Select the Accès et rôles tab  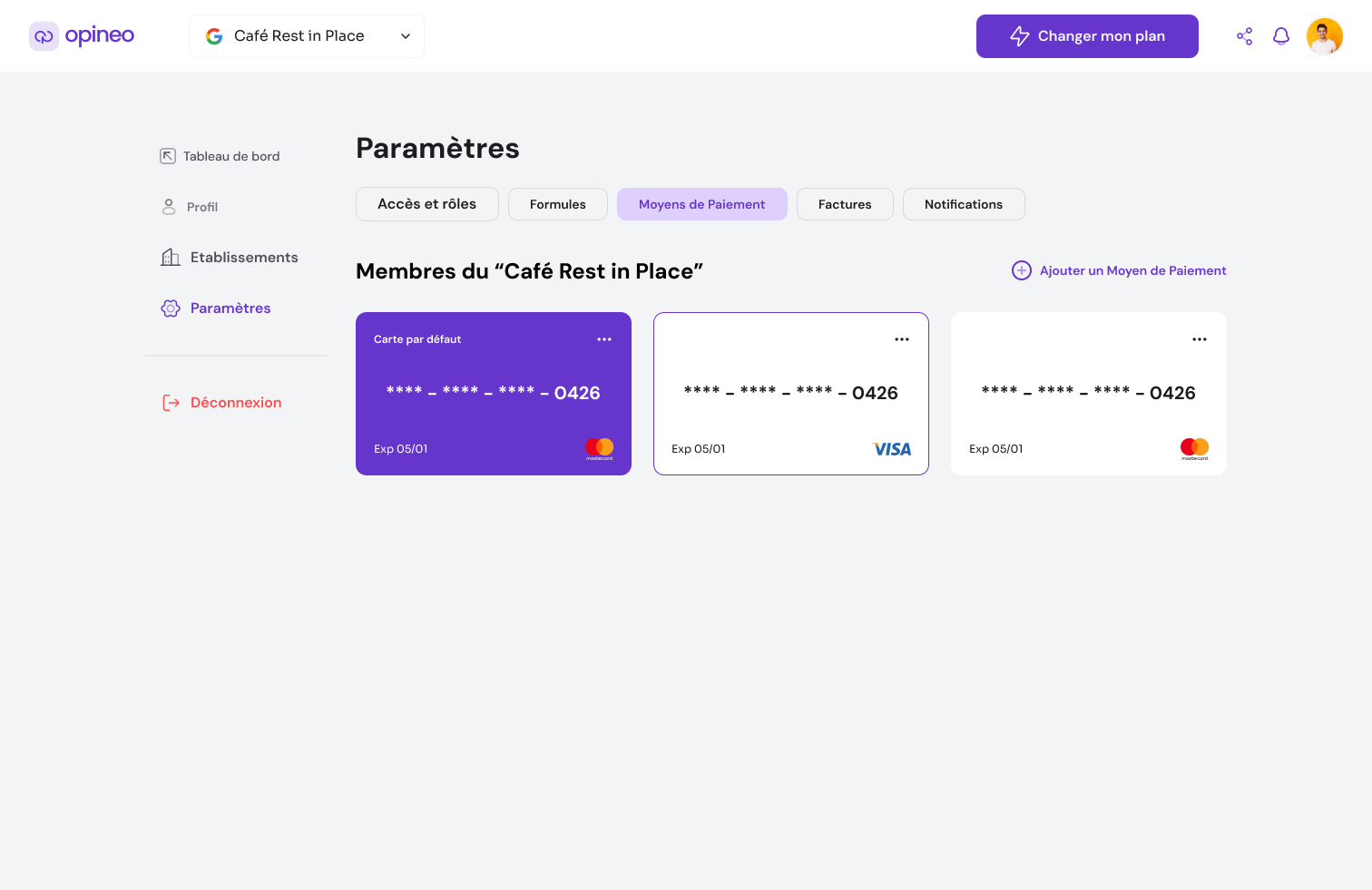426,204
